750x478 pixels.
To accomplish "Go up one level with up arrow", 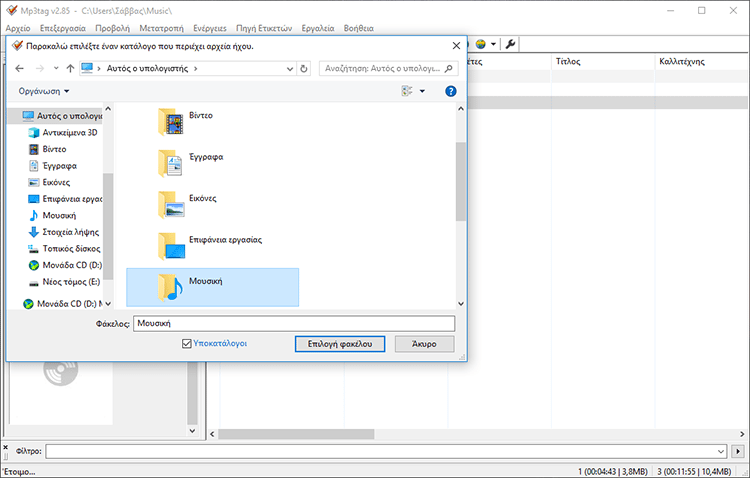I will (70, 68).
